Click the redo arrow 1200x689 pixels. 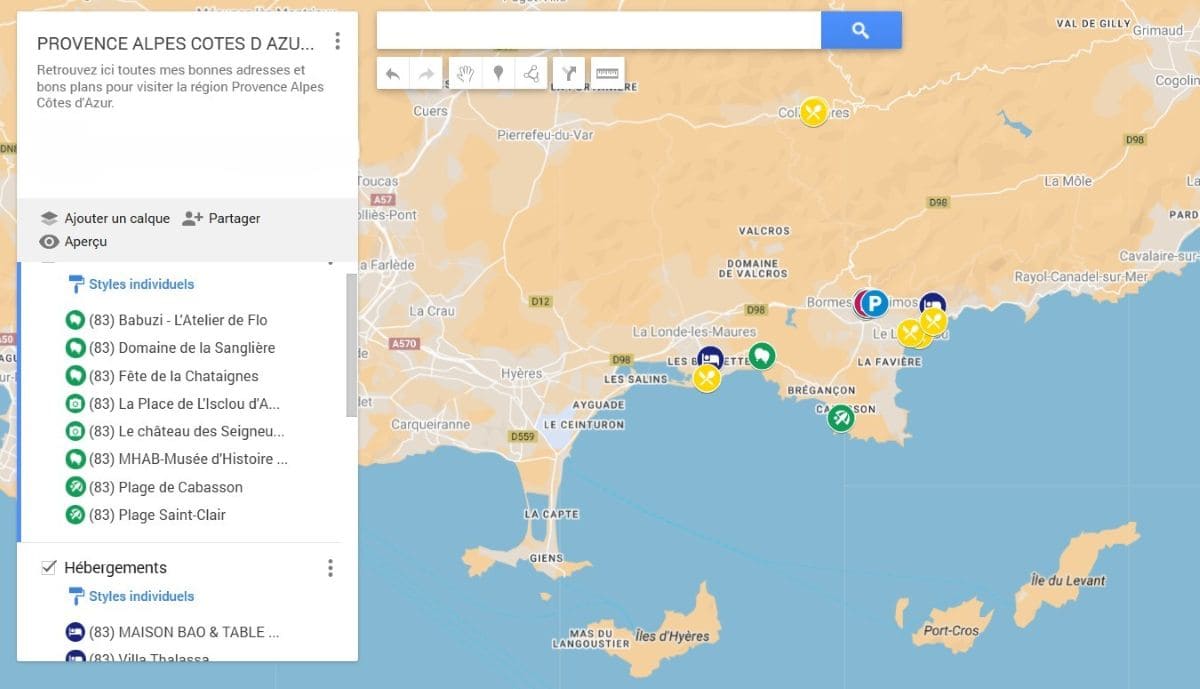(x=426, y=73)
